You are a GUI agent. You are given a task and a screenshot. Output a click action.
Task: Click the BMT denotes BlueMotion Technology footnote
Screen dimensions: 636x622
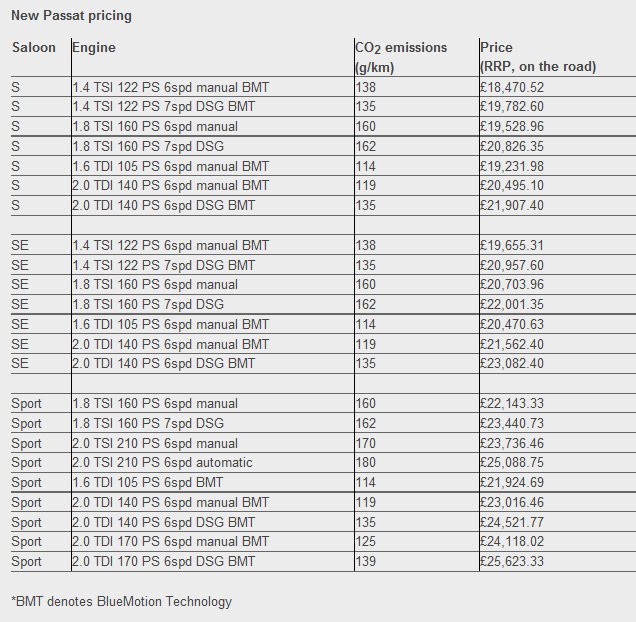[122, 601]
